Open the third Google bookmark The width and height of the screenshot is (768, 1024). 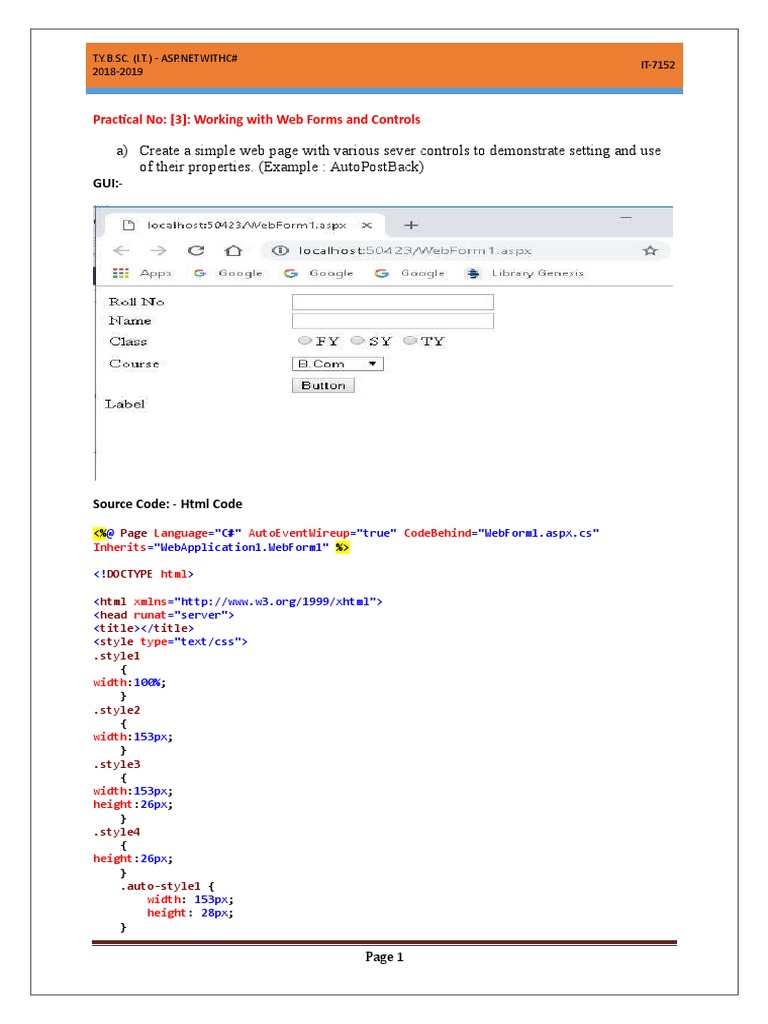(x=410, y=273)
